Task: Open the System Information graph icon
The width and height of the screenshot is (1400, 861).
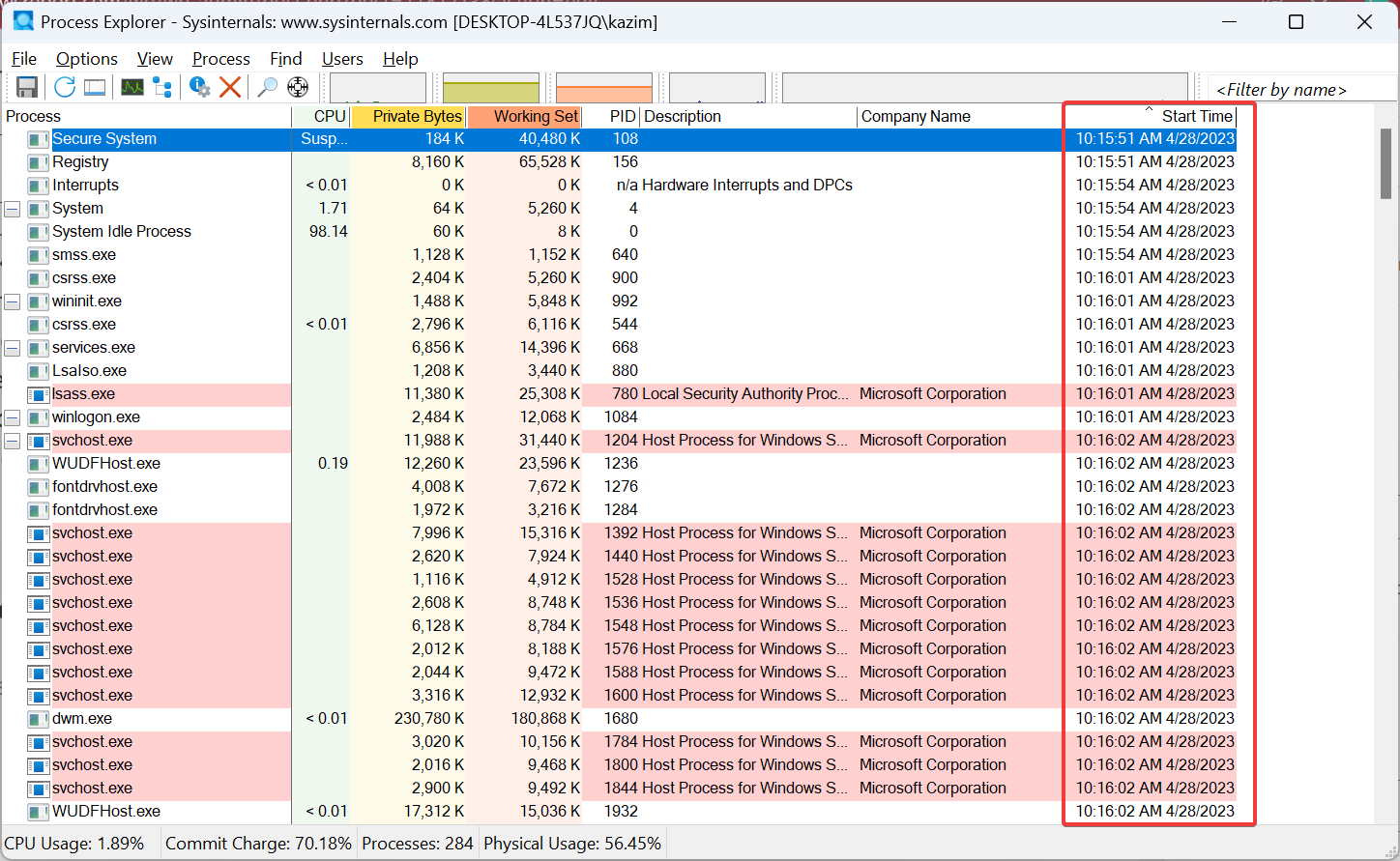Action: pyautogui.click(x=132, y=87)
